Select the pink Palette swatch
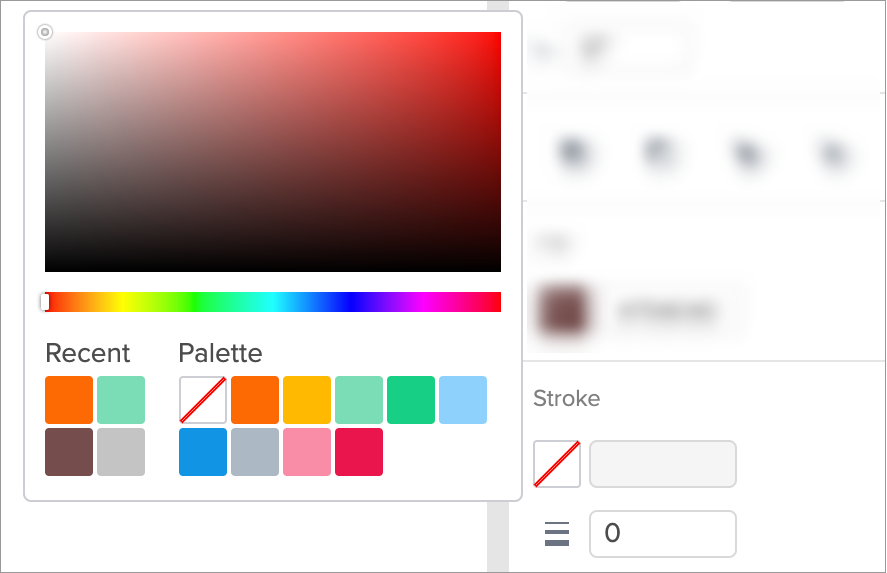 [307, 452]
